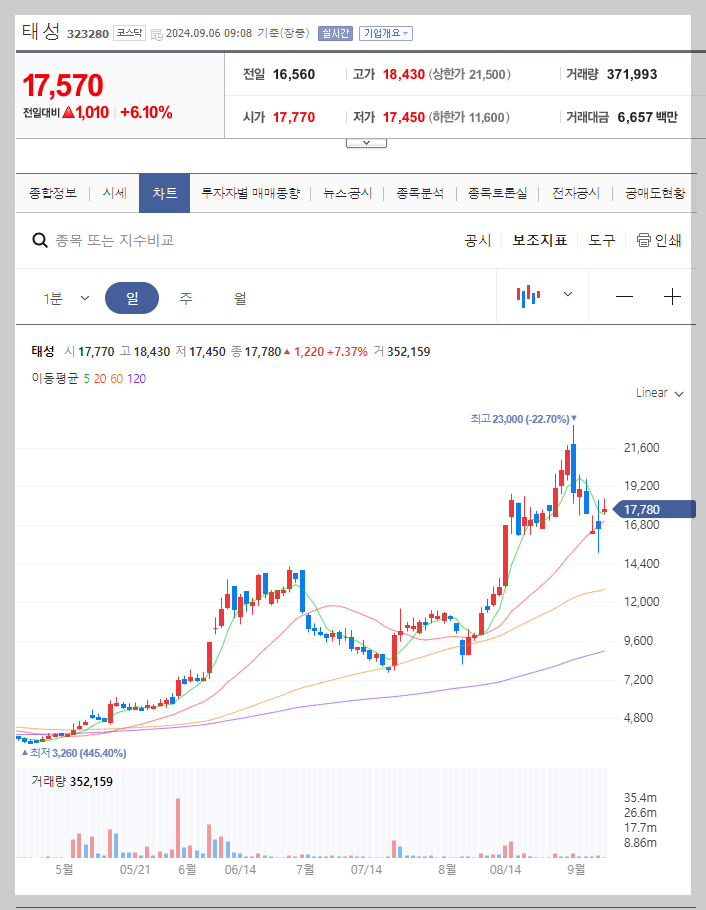The image size is (706, 910).
Task: Zoom out using the minus icon
Action: [624, 294]
